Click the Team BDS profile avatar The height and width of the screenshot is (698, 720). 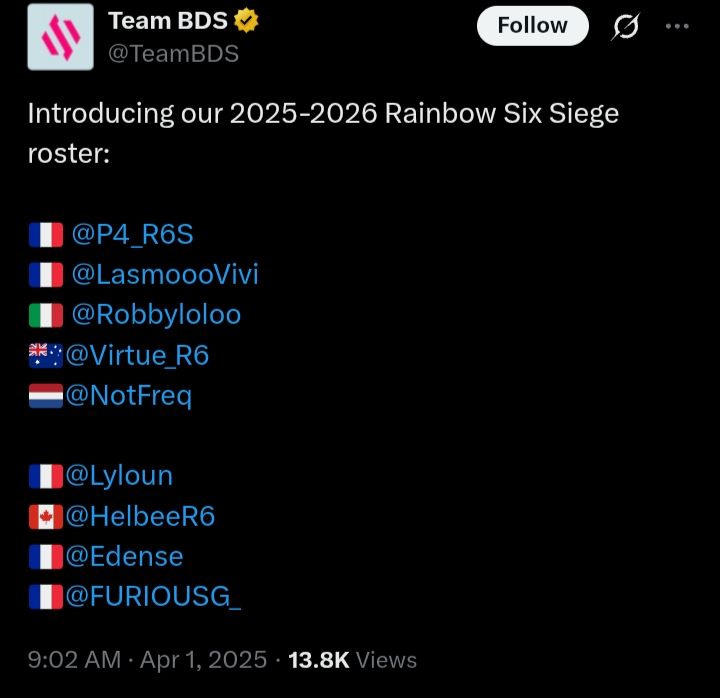tap(60, 37)
